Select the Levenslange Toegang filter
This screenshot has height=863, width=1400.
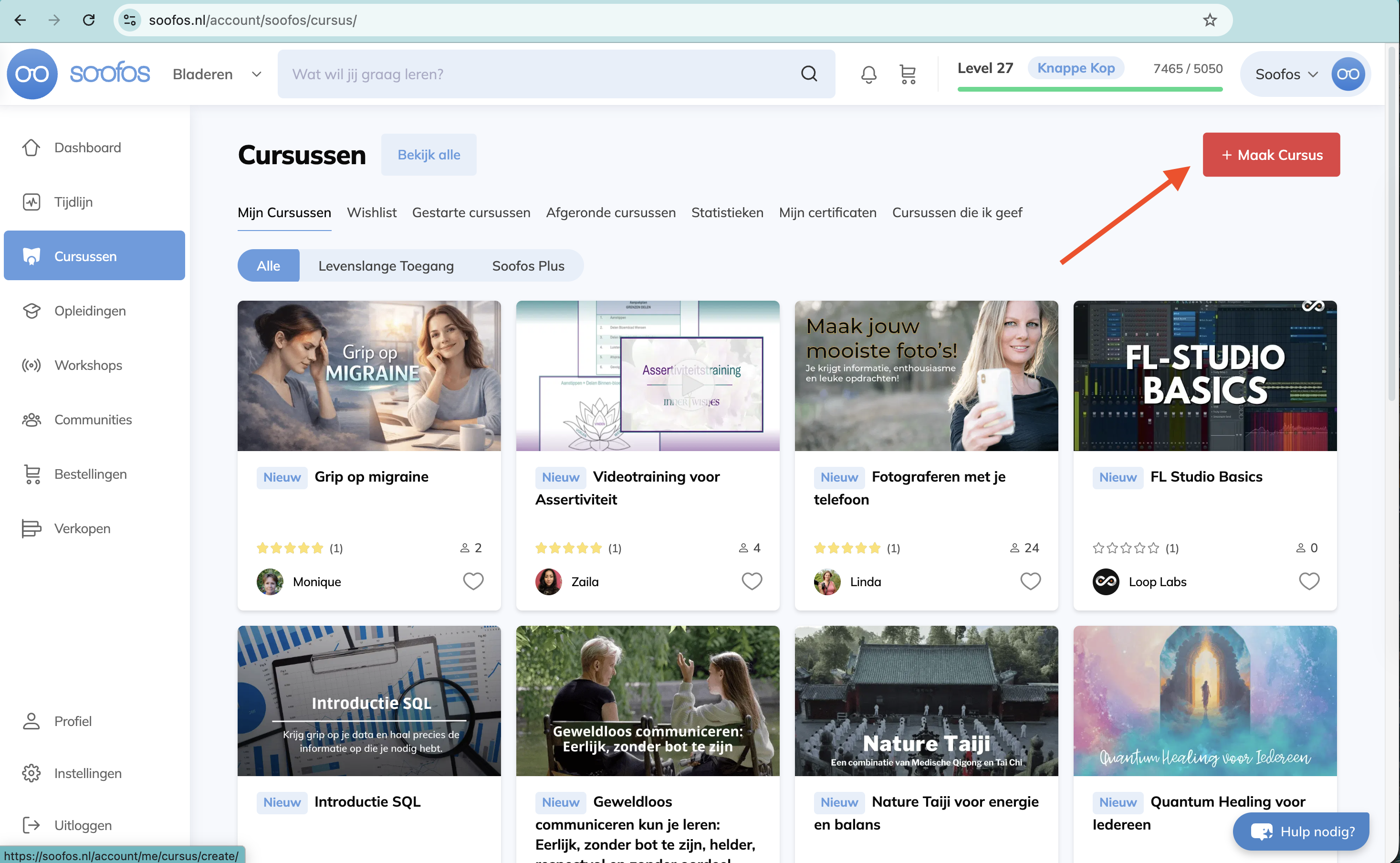point(386,266)
